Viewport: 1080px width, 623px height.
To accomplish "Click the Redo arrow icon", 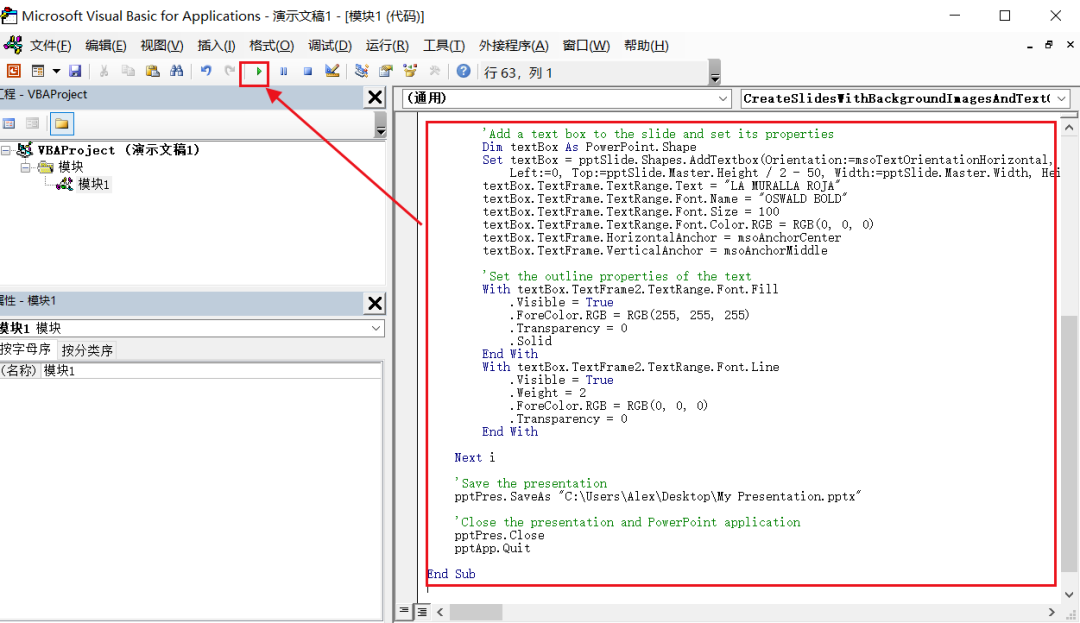I will [x=229, y=71].
